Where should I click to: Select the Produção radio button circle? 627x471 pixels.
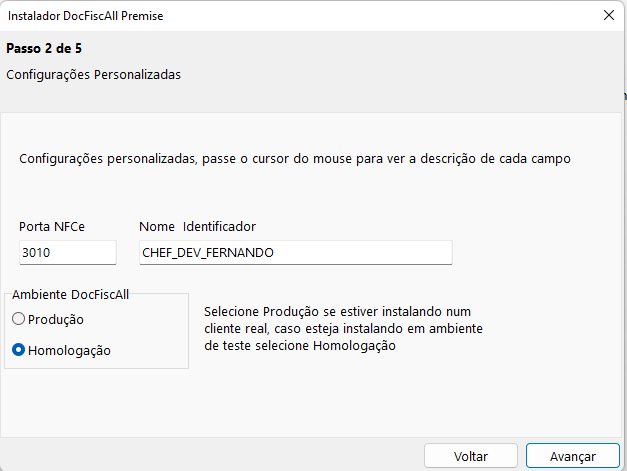pyautogui.click(x=18, y=319)
